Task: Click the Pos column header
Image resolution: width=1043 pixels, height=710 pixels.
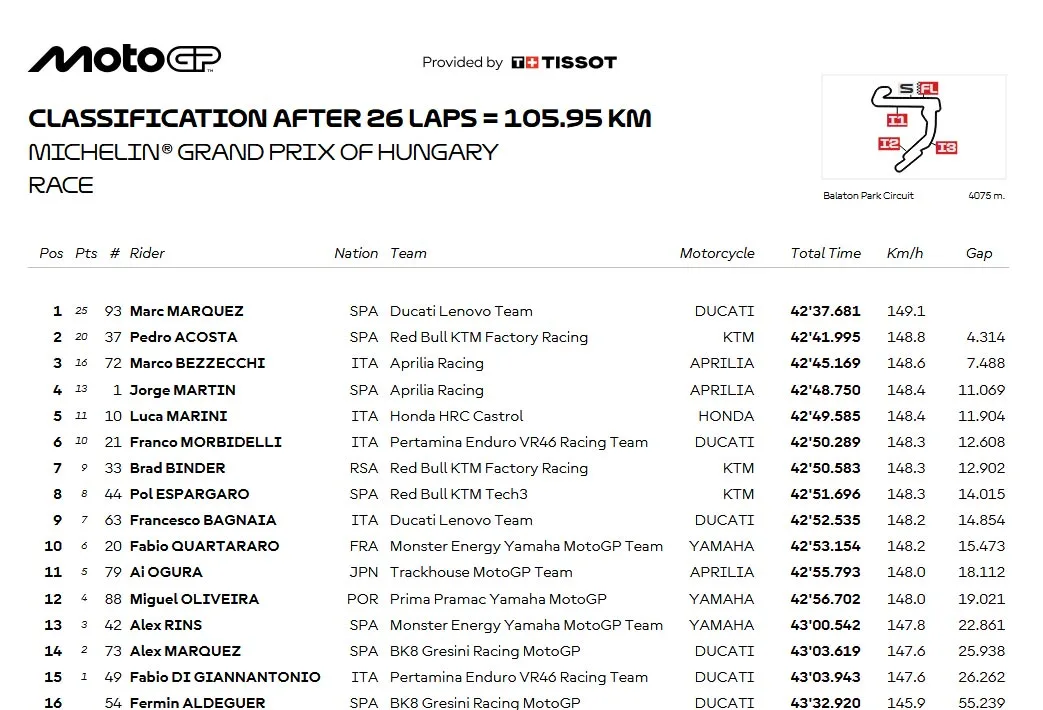Action: click(51, 254)
